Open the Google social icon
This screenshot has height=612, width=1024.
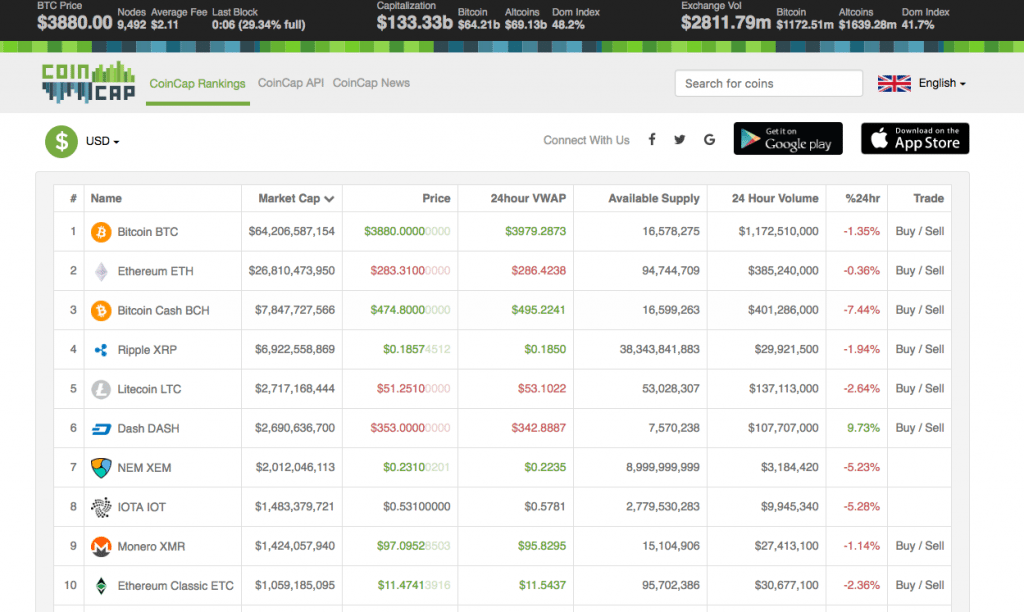pos(709,140)
